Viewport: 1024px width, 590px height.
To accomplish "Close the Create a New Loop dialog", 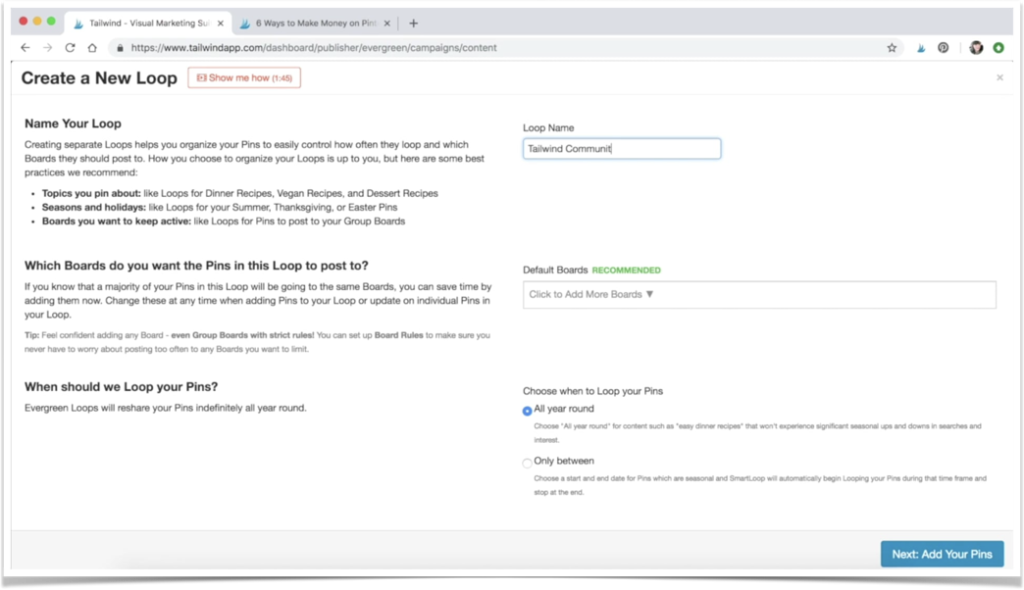I will pyautogui.click(x=1000, y=78).
